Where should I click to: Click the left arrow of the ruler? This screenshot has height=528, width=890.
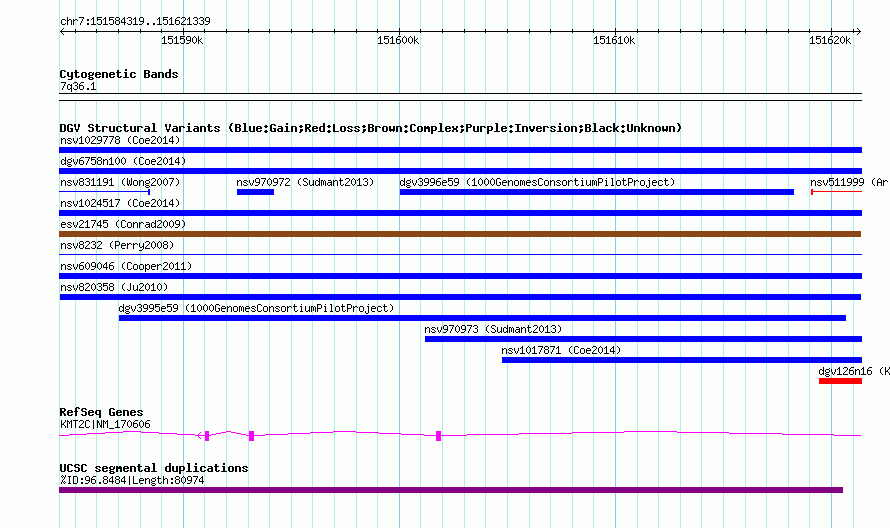tap(62, 32)
